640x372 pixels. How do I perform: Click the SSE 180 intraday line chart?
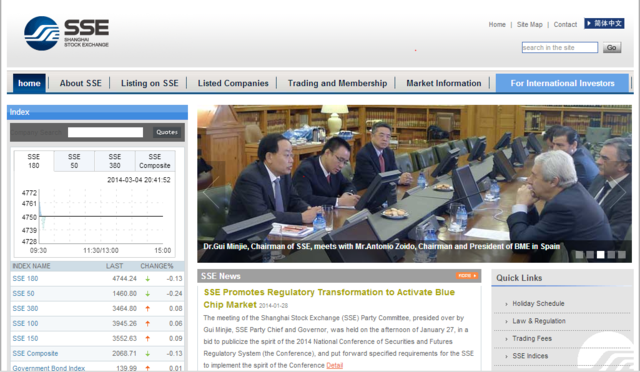pyautogui.click(x=101, y=216)
